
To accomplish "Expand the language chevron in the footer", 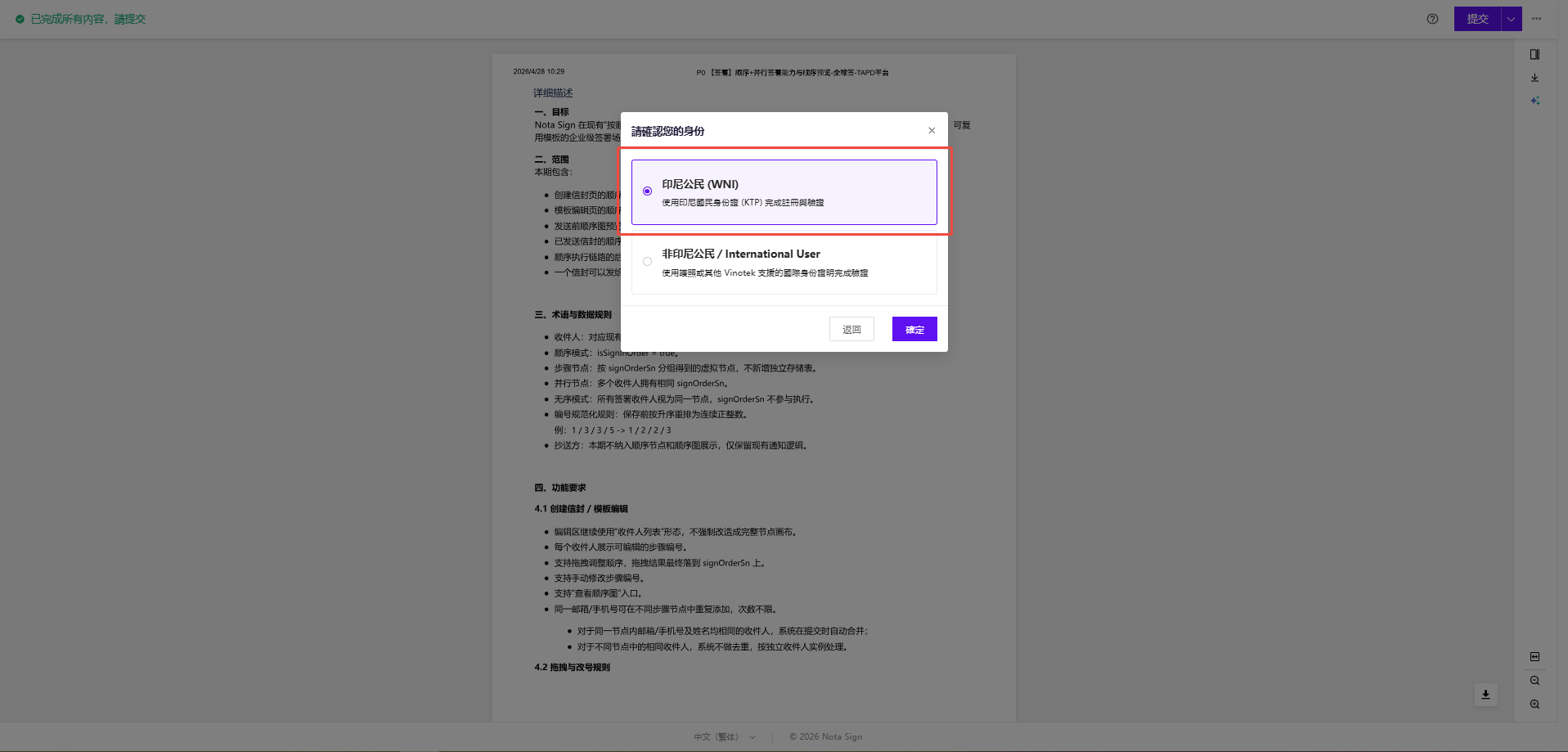I will point(753,736).
